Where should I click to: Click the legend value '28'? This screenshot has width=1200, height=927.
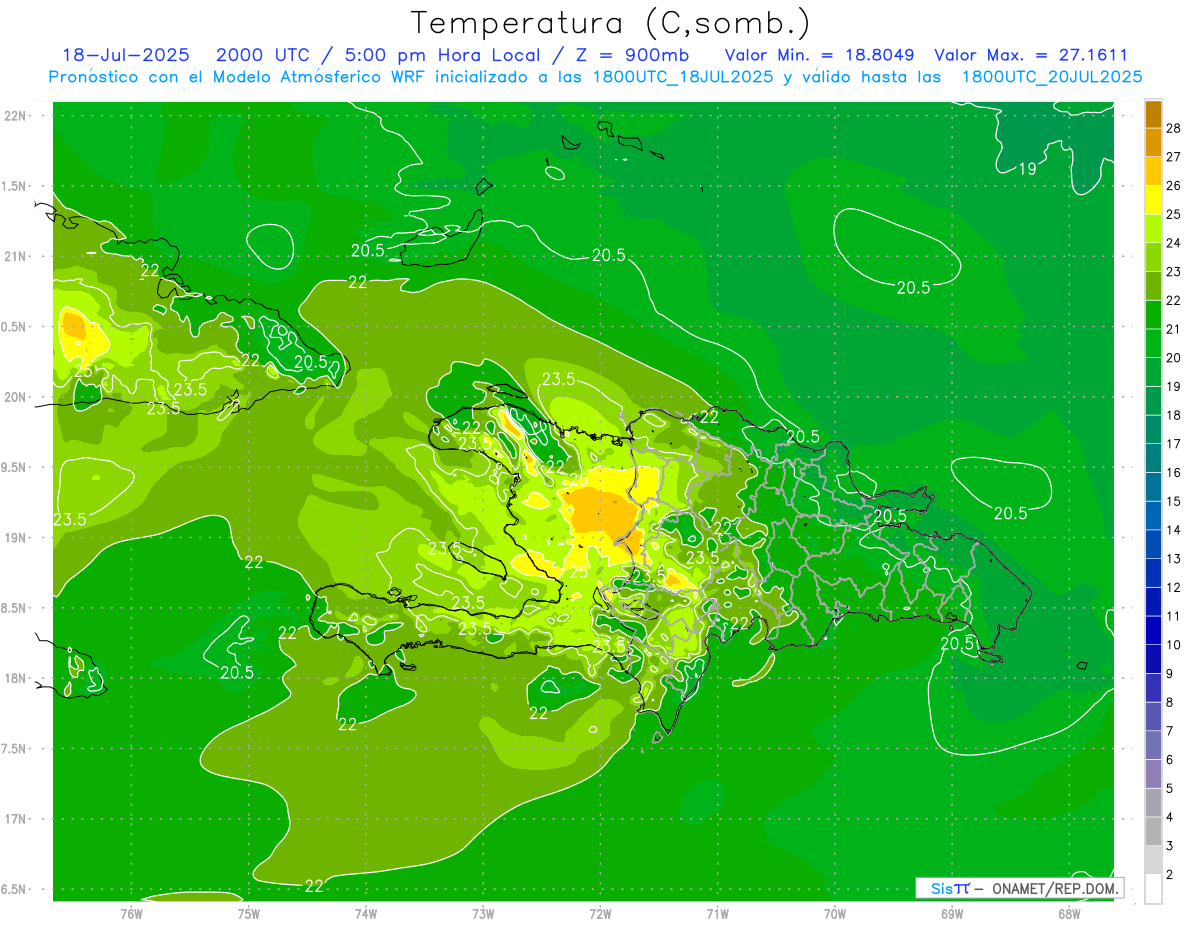tap(1174, 127)
